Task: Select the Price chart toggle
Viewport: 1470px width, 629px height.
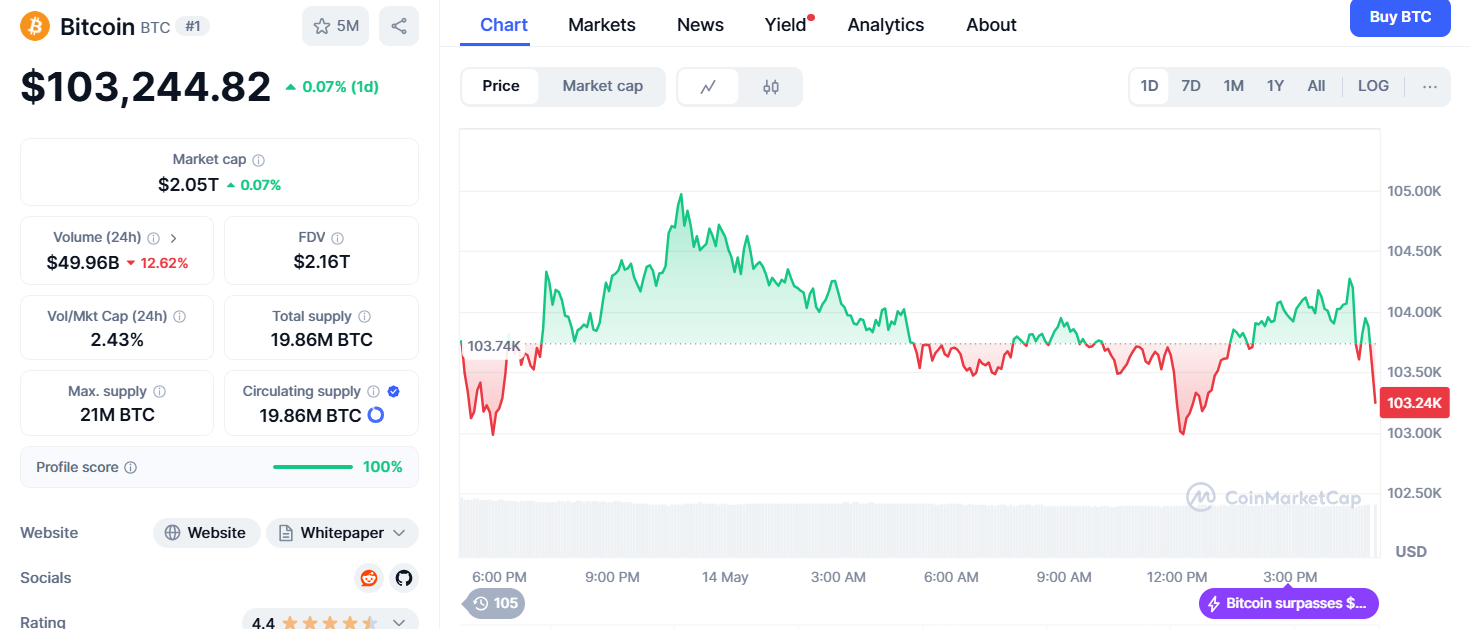Action: [x=501, y=87]
